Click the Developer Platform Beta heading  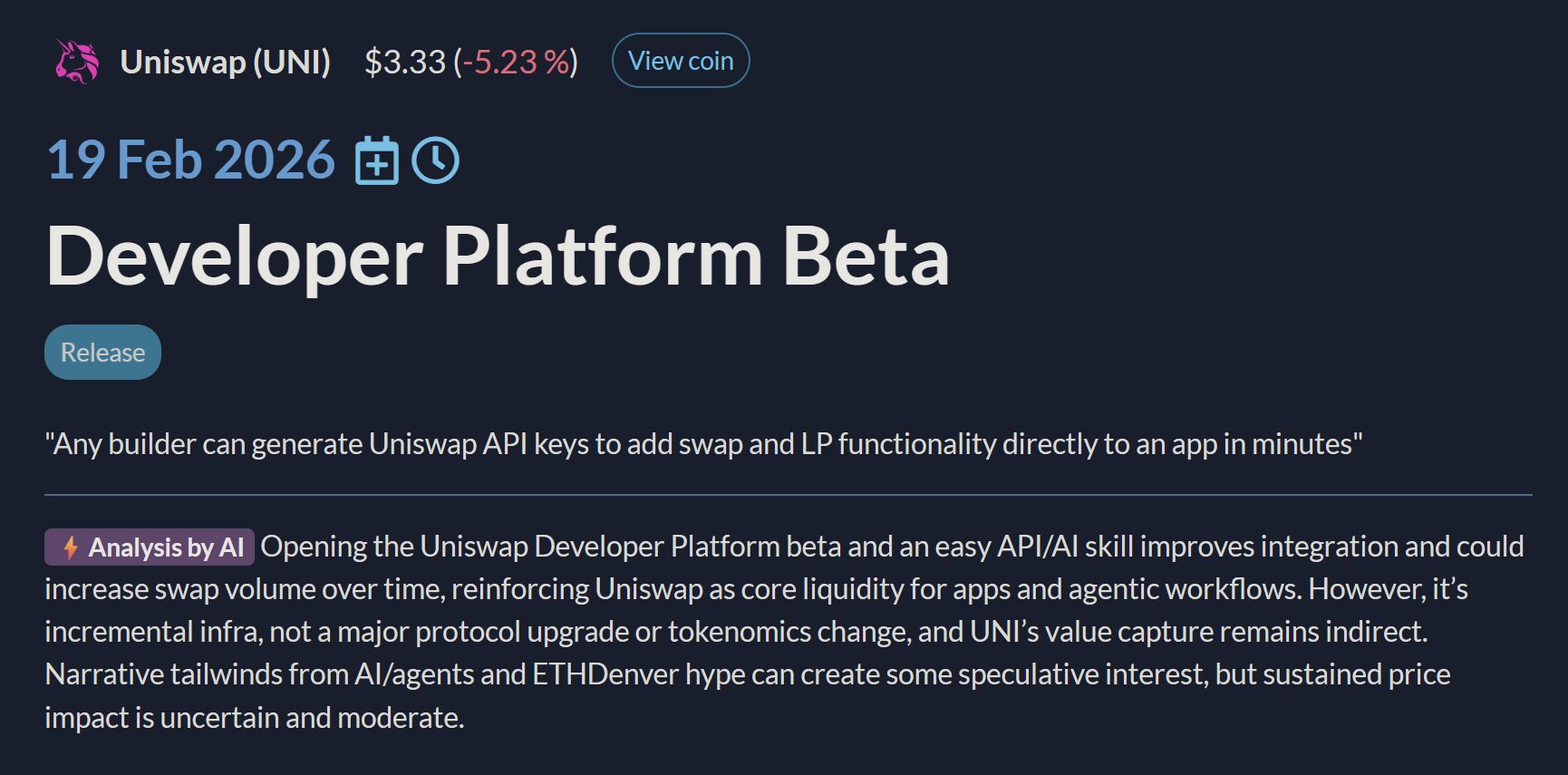tap(498, 257)
